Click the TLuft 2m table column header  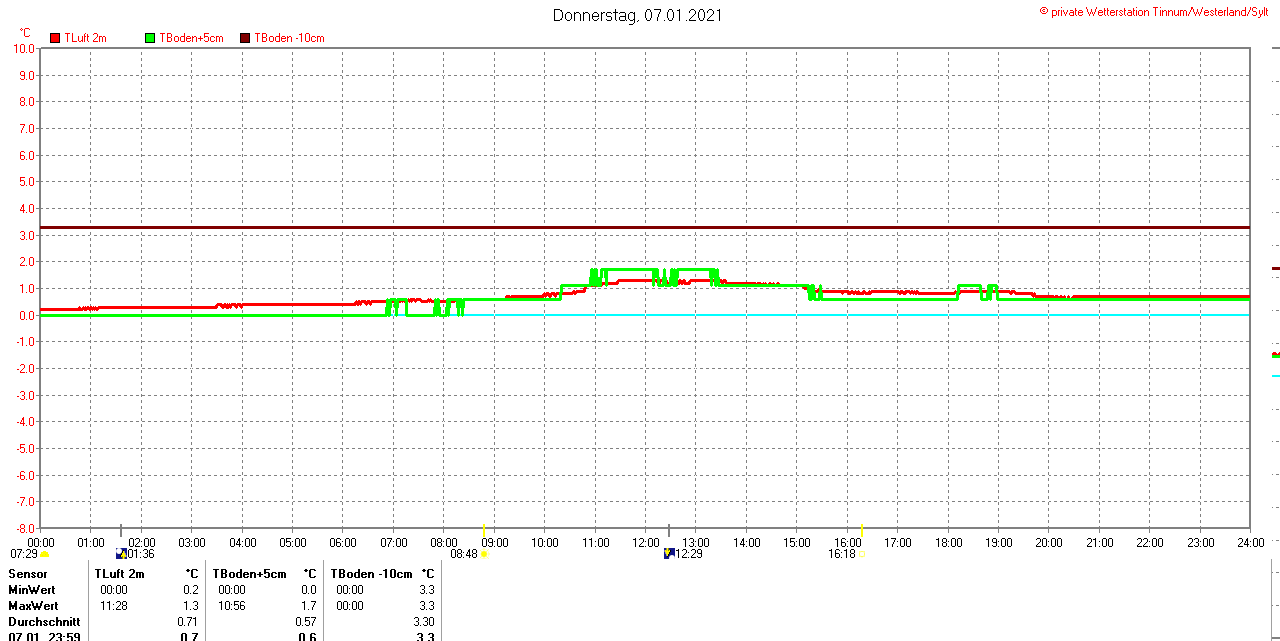tap(120, 574)
